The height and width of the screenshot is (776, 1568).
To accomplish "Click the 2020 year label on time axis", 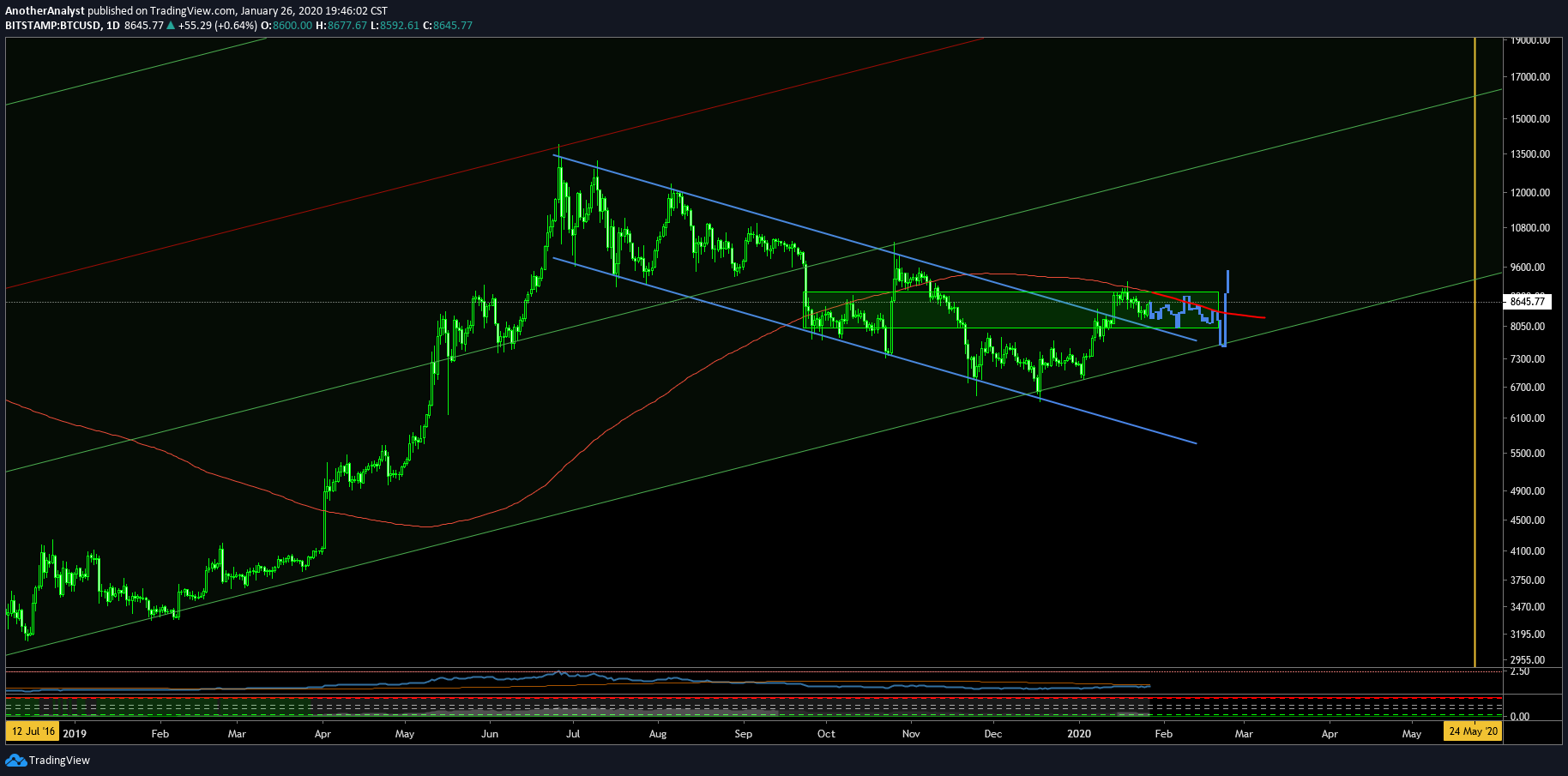I will click(x=1079, y=733).
